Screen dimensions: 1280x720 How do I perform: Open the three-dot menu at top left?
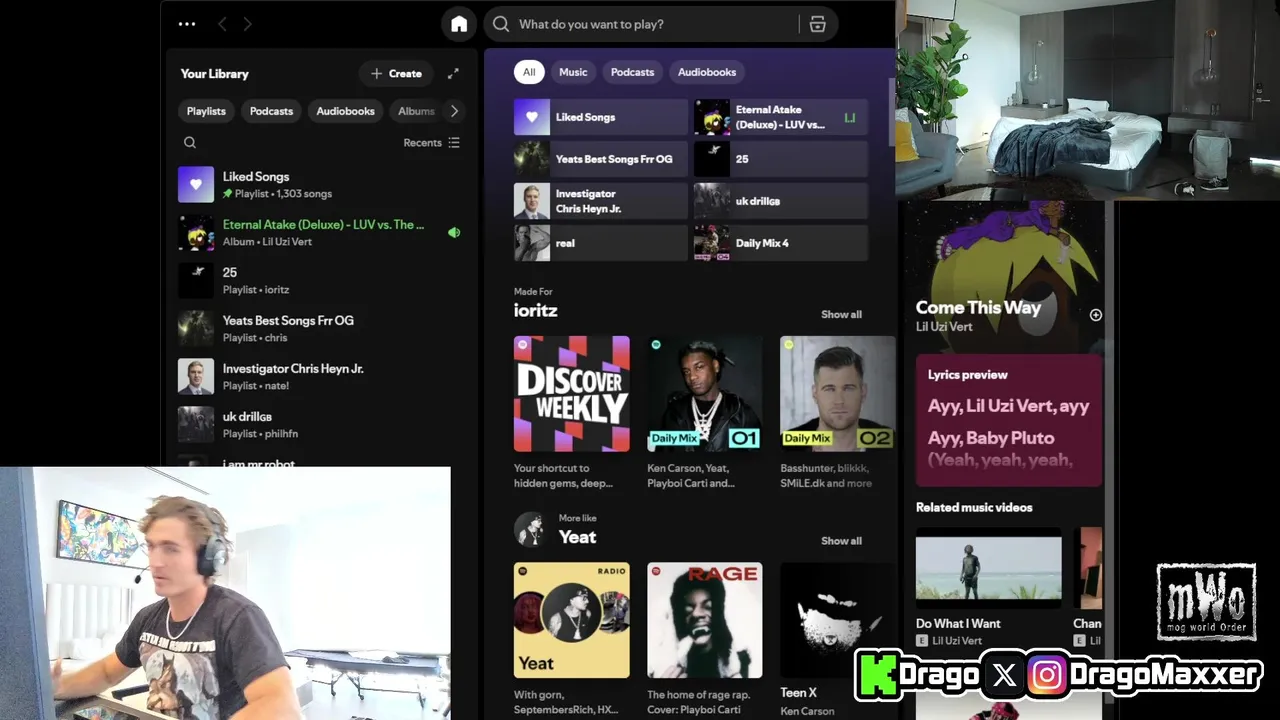coord(187,24)
